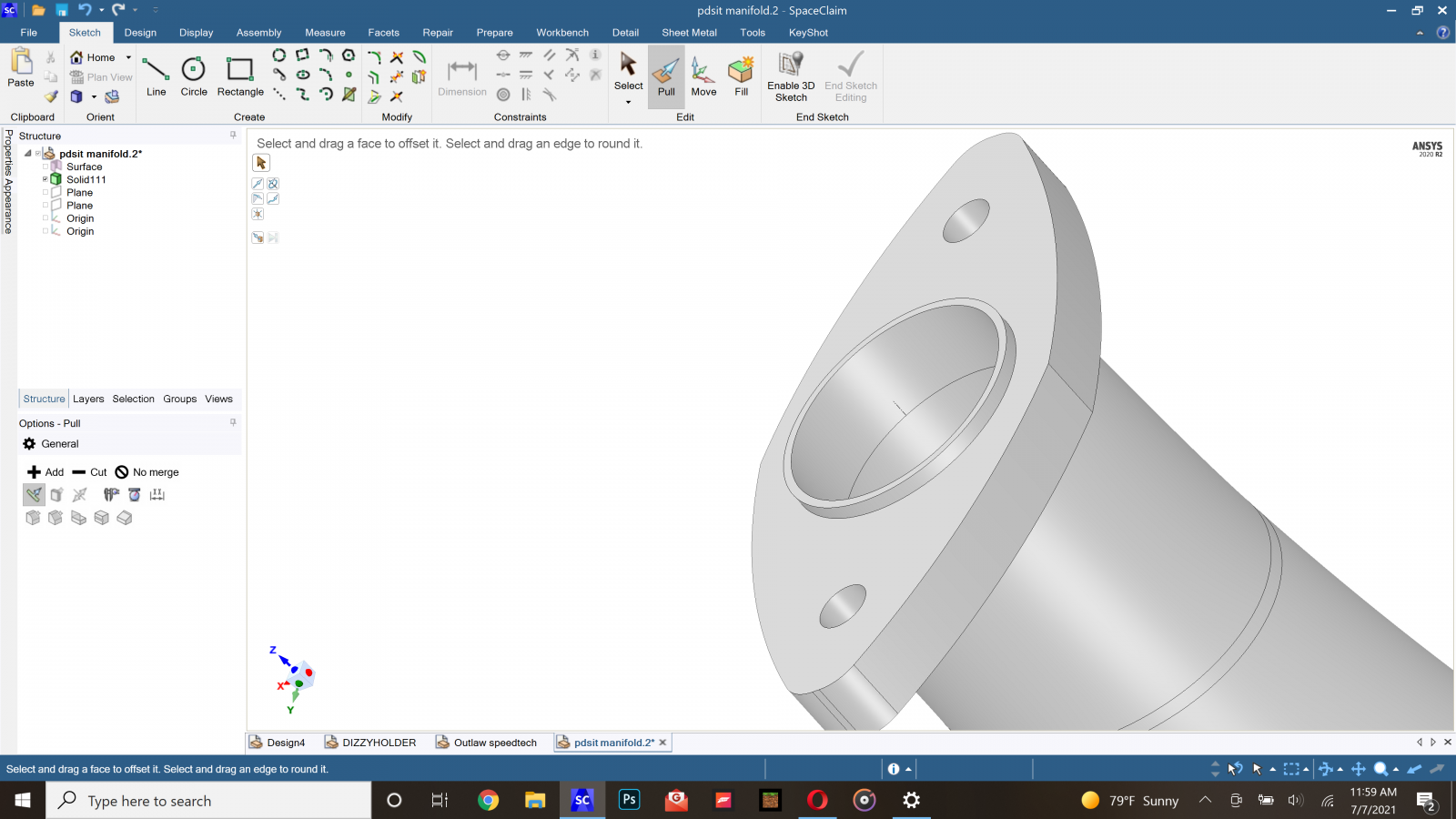Switch to the Assembly ribbon tab
Image resolution: width=1456 pixels, height=819 pixels.
(258, 33)
